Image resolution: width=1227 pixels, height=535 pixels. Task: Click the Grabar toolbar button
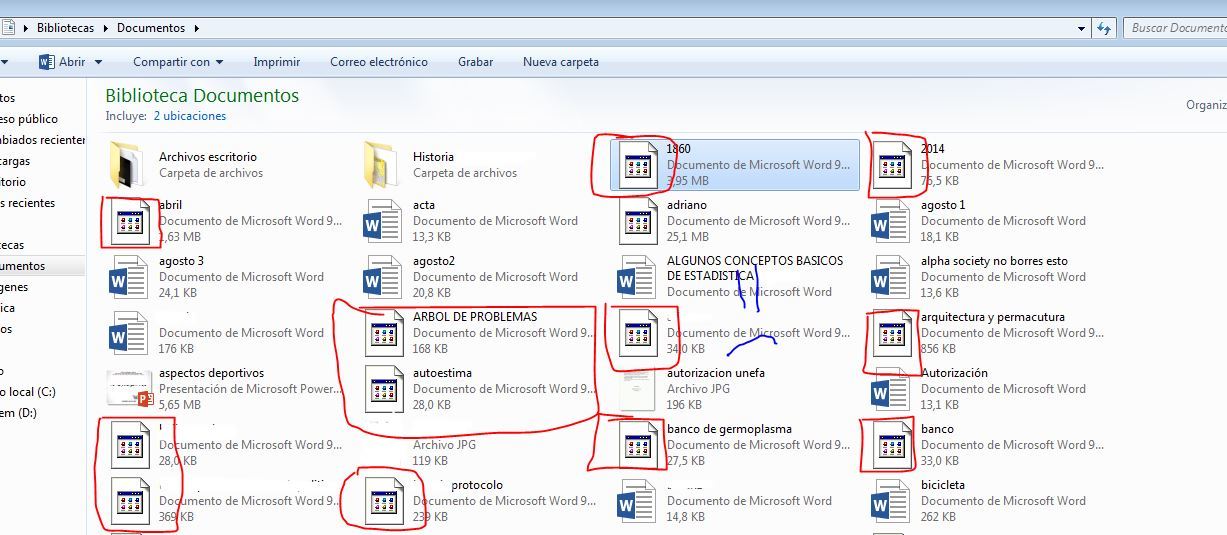[x=476, y=62]
